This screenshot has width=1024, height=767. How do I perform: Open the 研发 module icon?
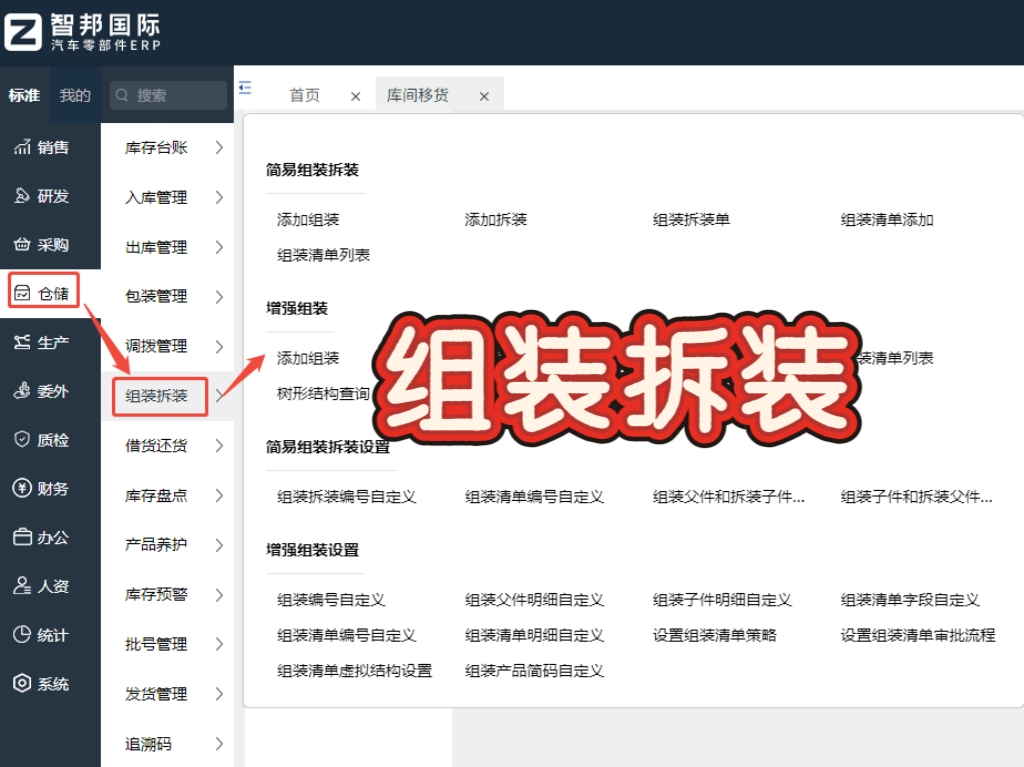(22, 195)
